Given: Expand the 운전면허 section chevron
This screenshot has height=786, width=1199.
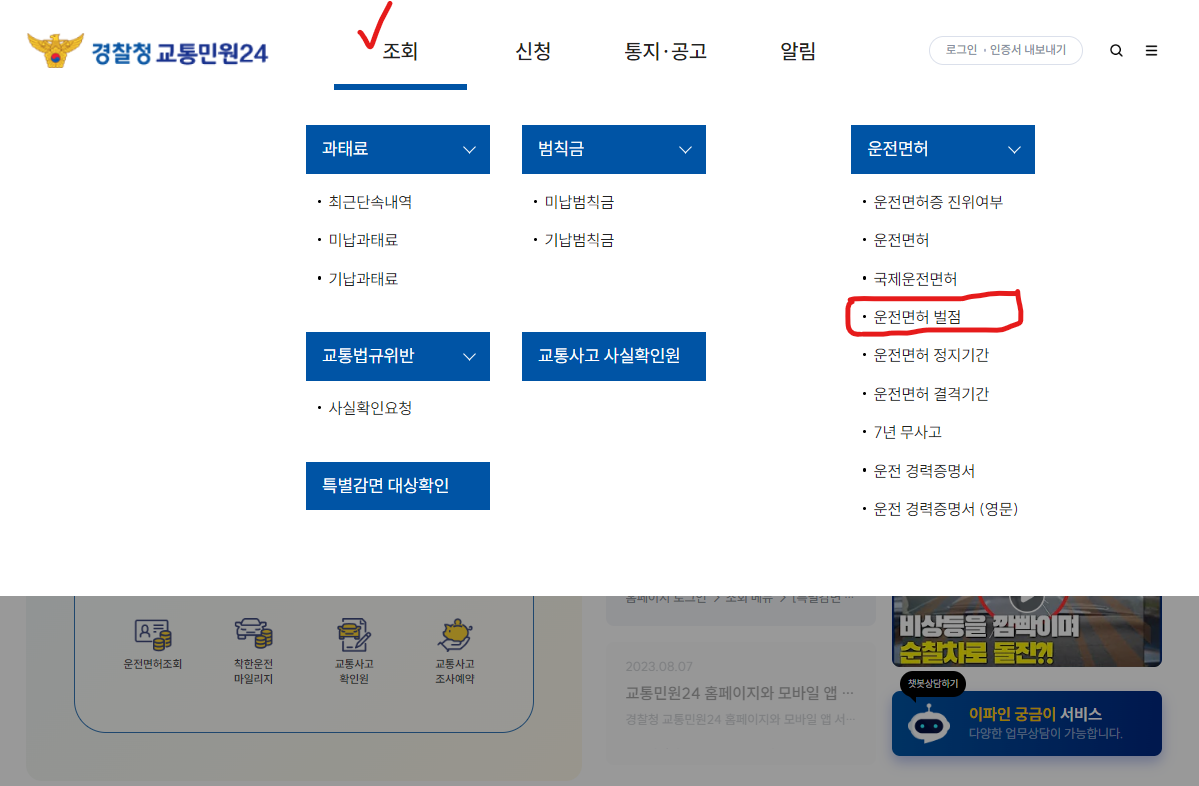Looking at the screenshot, I should click(x=1014, y=150).
